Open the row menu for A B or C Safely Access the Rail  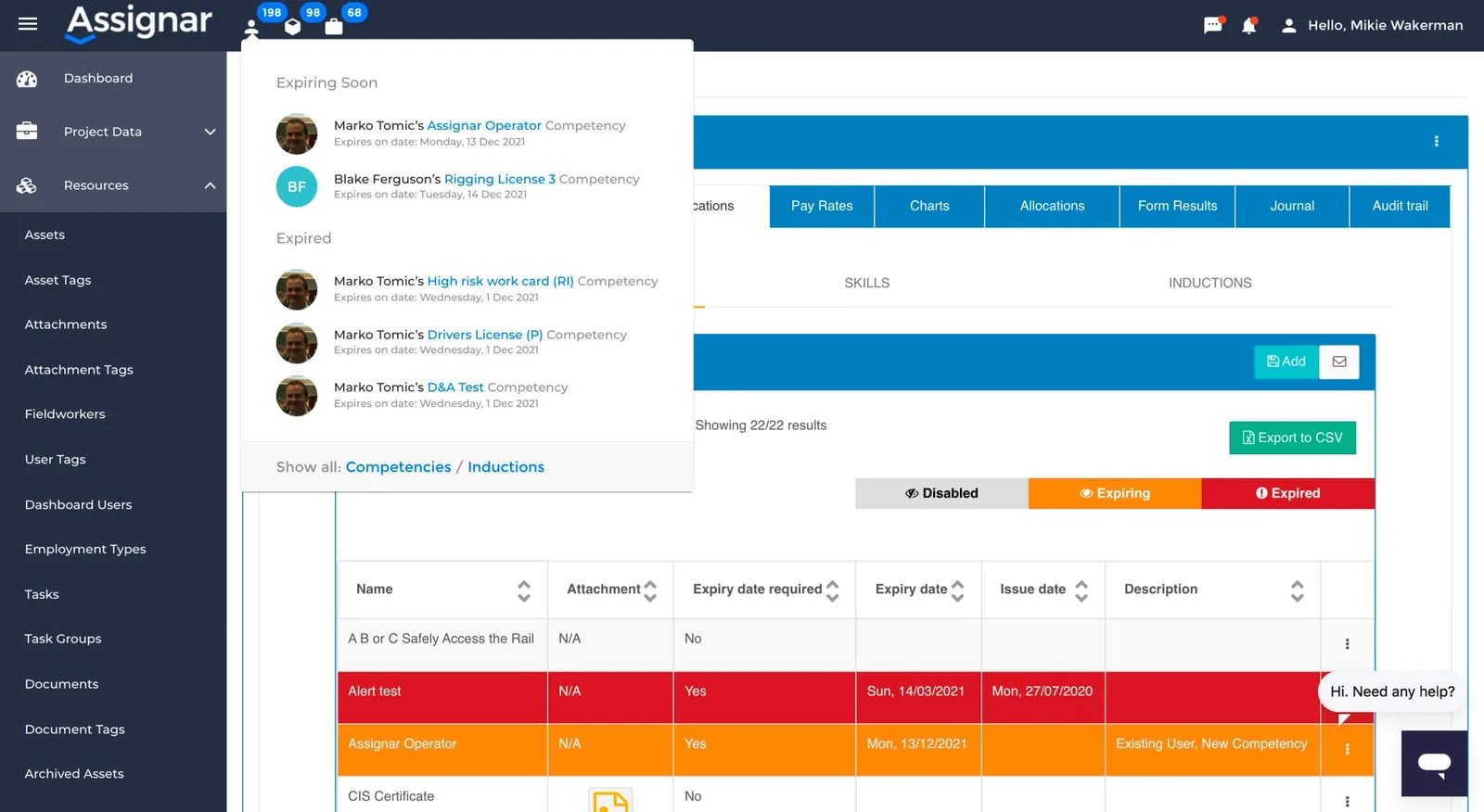tap(1348, 644)
